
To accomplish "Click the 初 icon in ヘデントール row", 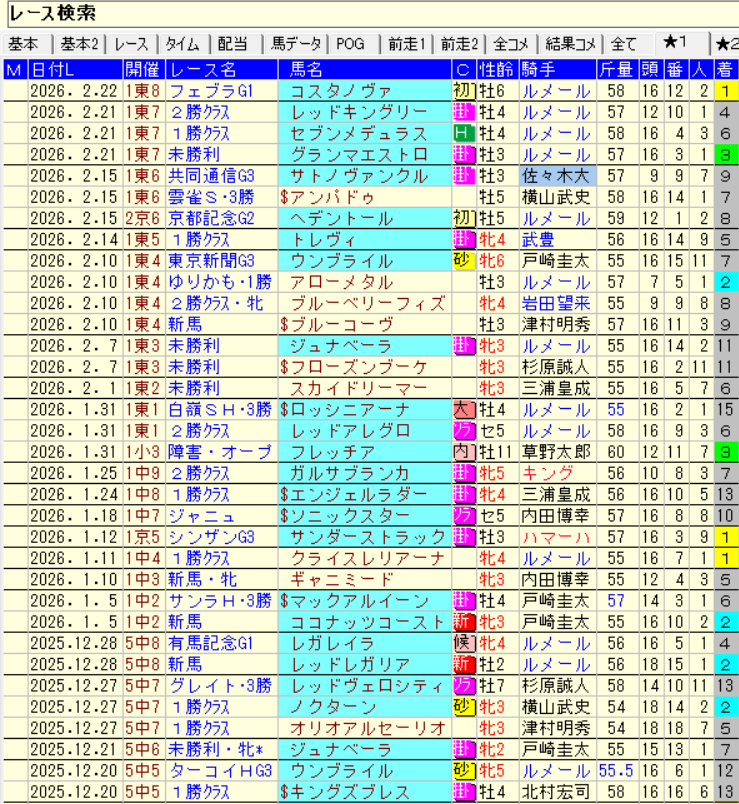I will (x=464, y=218).
